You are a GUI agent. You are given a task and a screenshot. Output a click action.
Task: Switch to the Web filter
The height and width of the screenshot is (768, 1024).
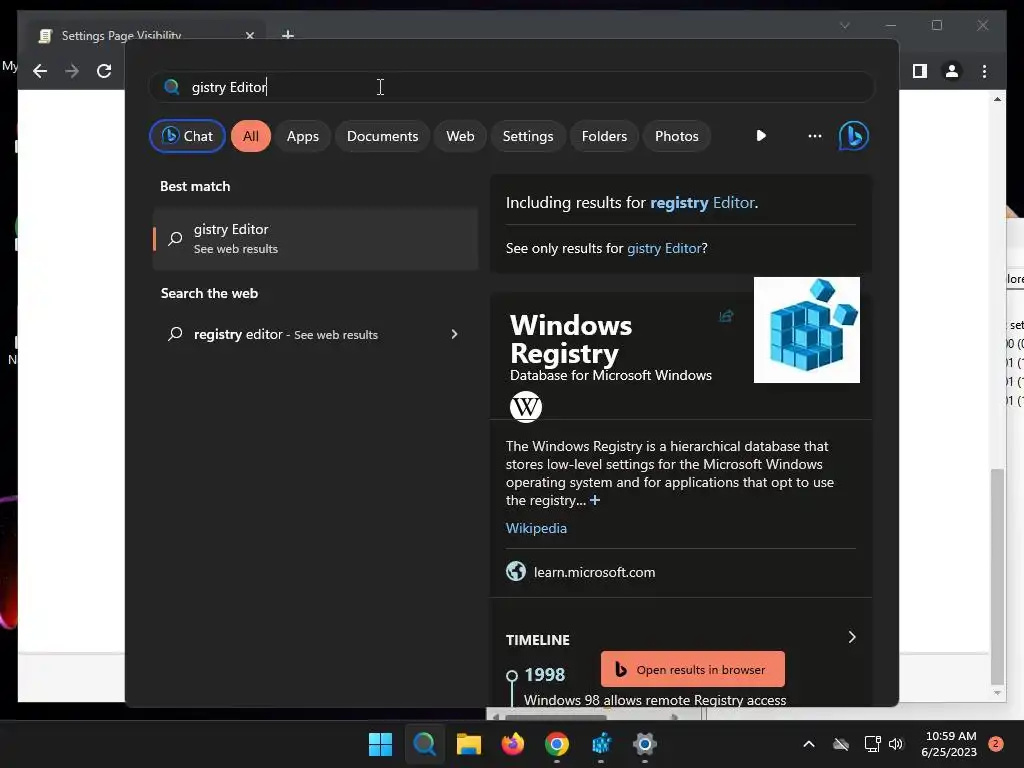[460, 136]
